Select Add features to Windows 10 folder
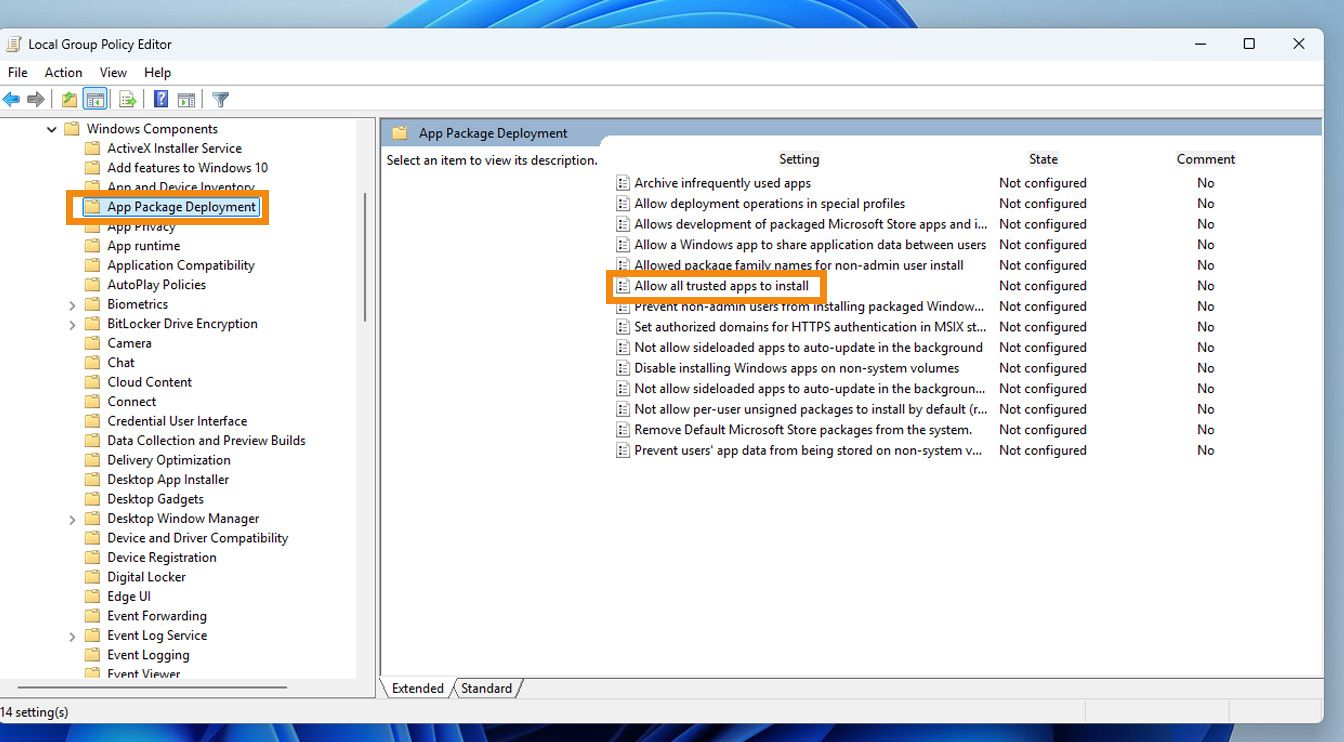1344x742 pixels. tap(187, 168)
